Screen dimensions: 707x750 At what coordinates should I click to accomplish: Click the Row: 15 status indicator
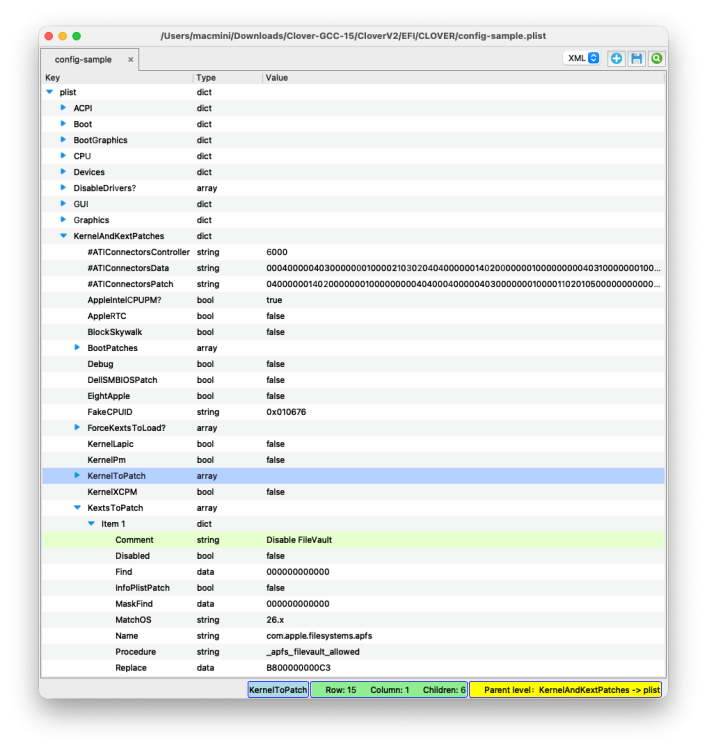[x=341, y=690]
